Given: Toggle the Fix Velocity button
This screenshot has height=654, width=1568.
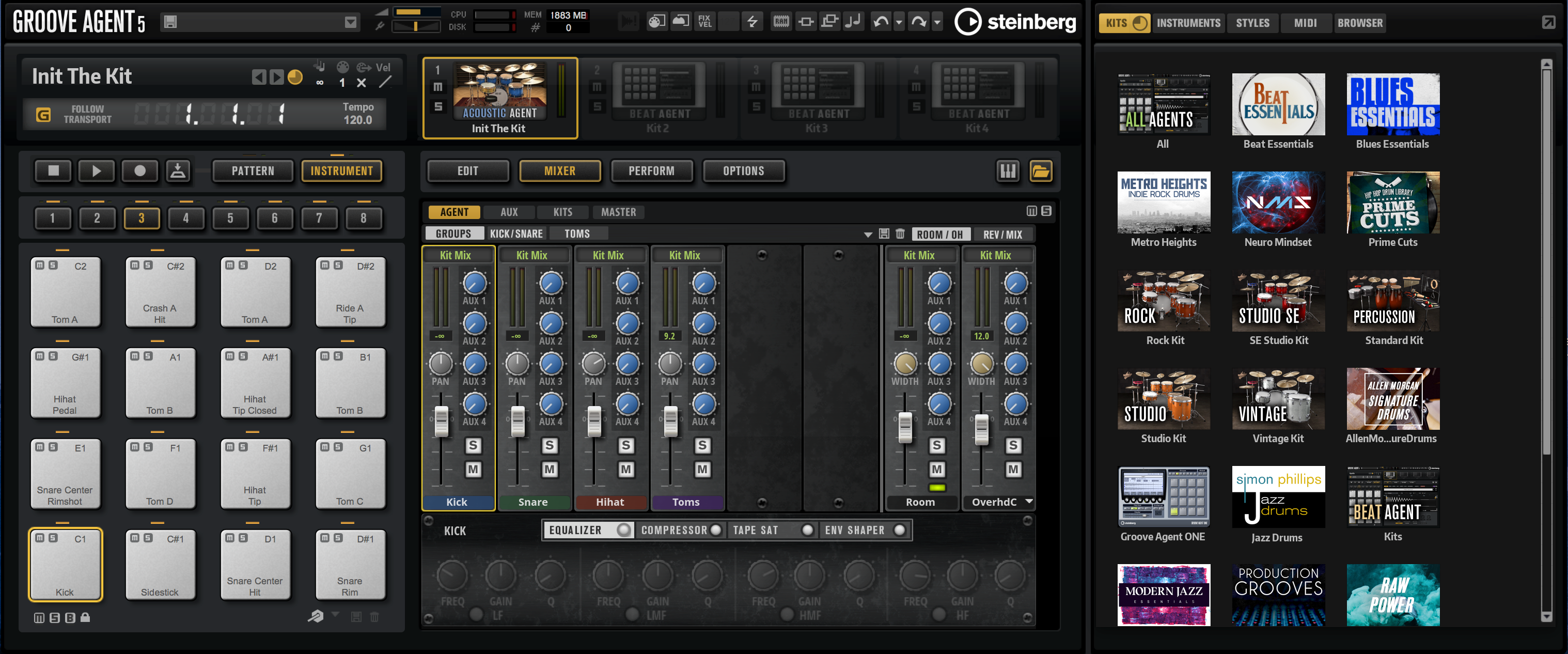Looking at the screenshot, I should point(704,21).
